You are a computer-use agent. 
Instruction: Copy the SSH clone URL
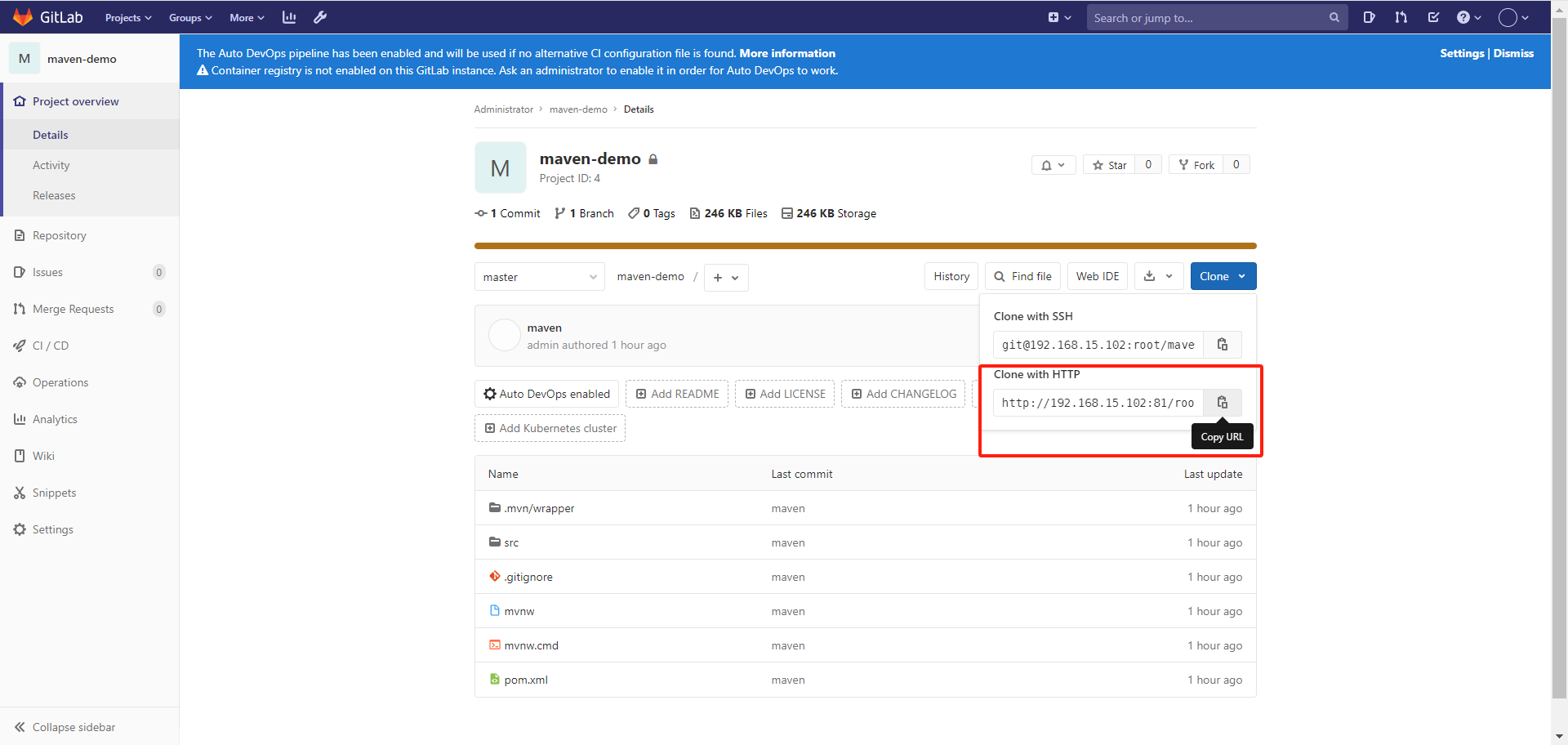tap(1223, 345)
